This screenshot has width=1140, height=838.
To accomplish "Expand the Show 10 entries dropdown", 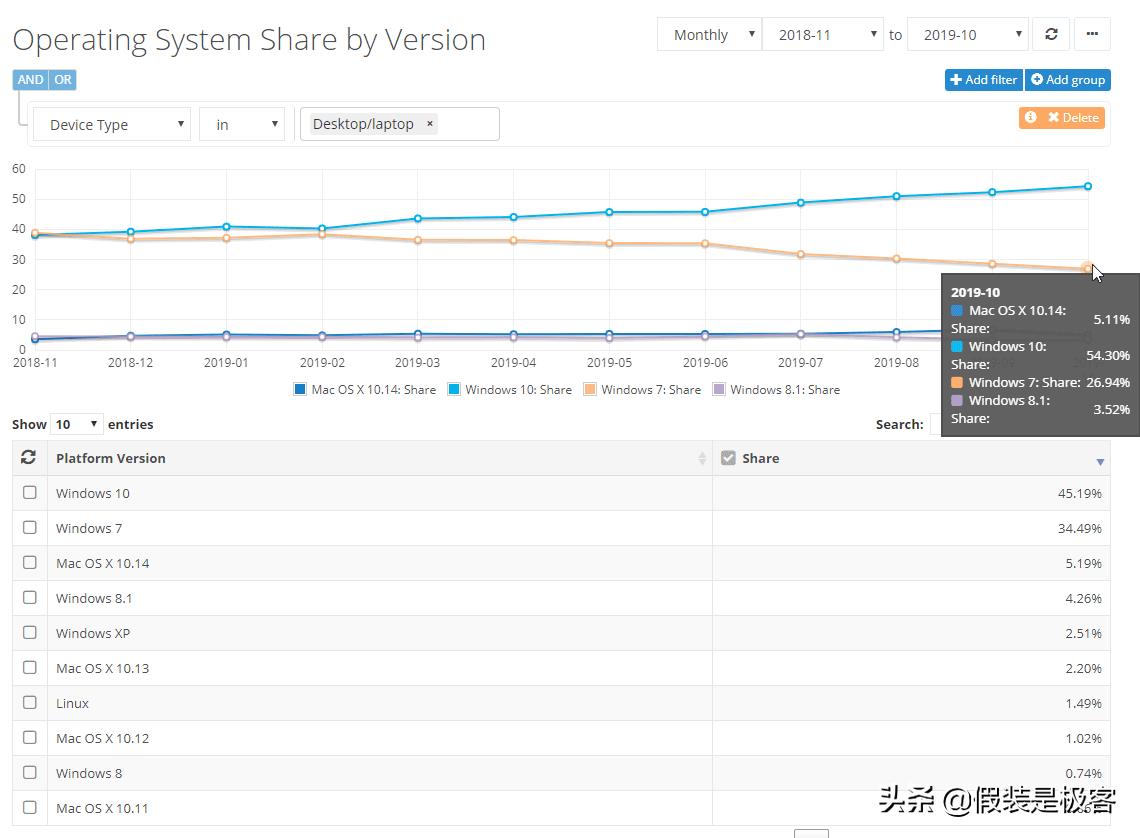I will point(77,423).
